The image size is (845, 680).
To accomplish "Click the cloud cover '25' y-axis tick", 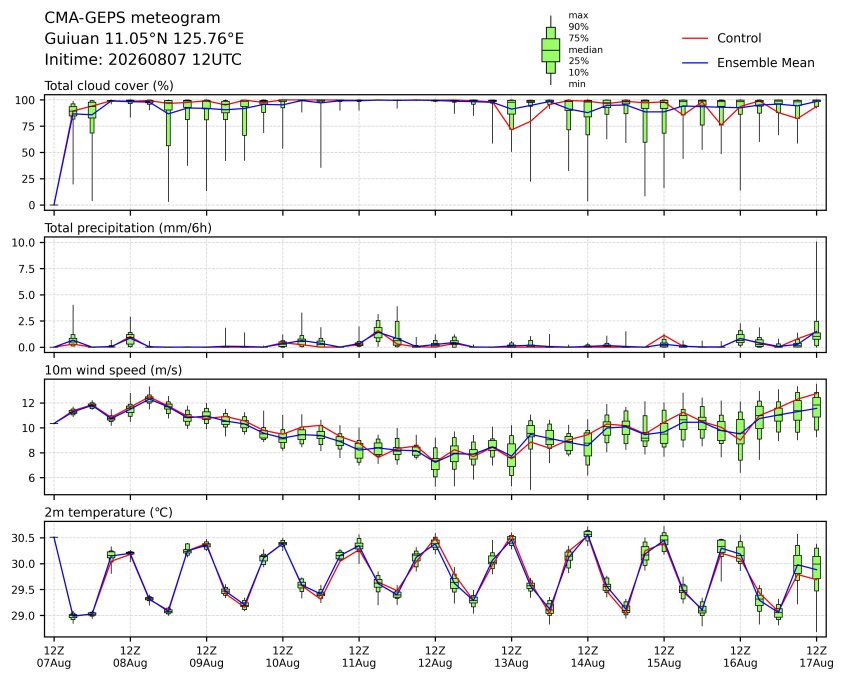I will pyautogui.click(x=29, y=179).
